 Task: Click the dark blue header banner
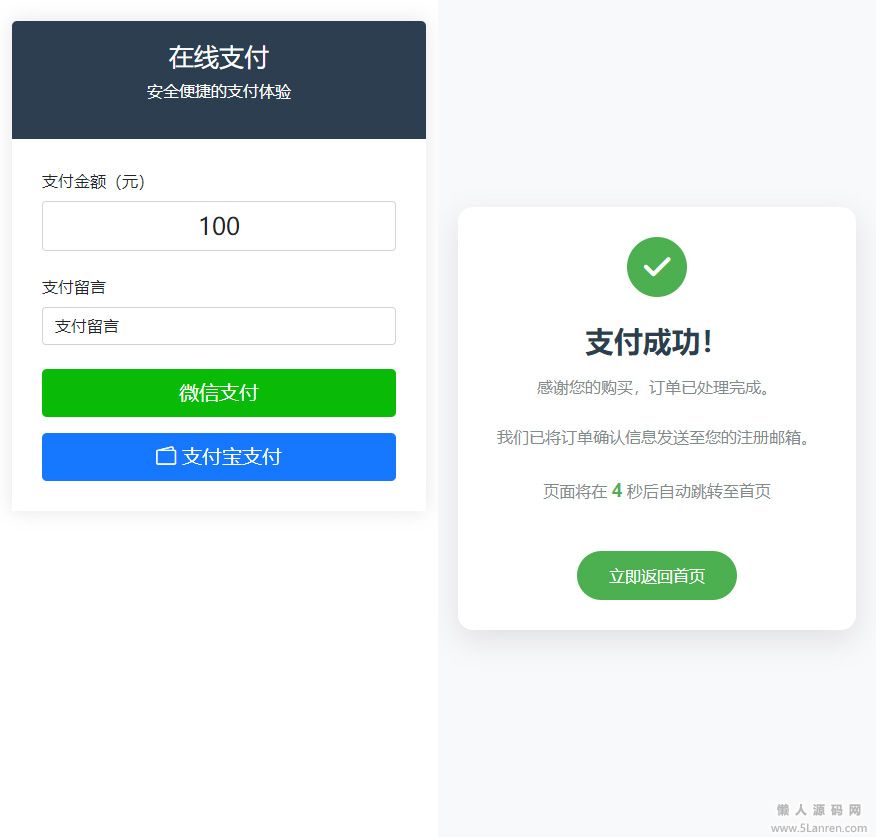point(219,80)
